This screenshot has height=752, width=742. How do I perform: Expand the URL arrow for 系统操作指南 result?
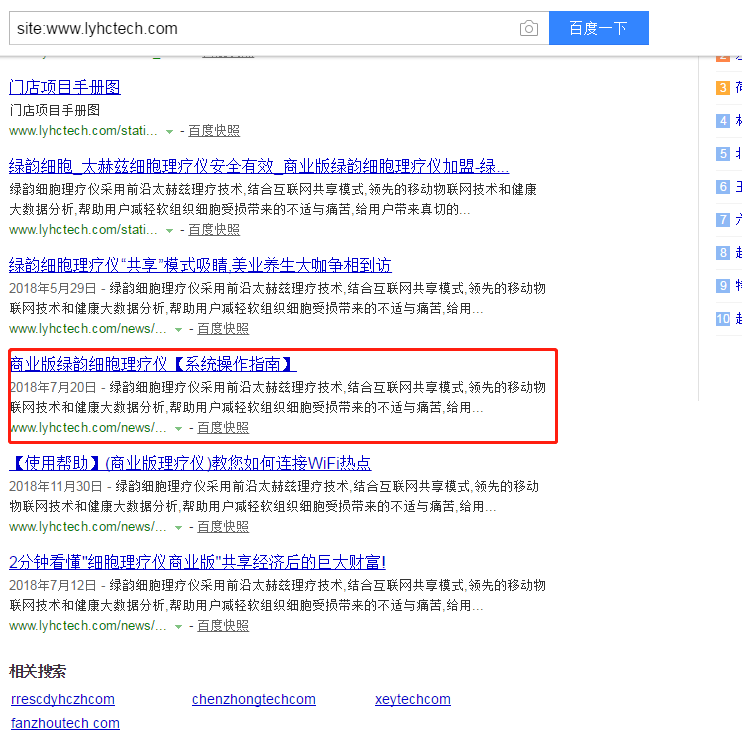pyautogui.click(x=178, y=428)
